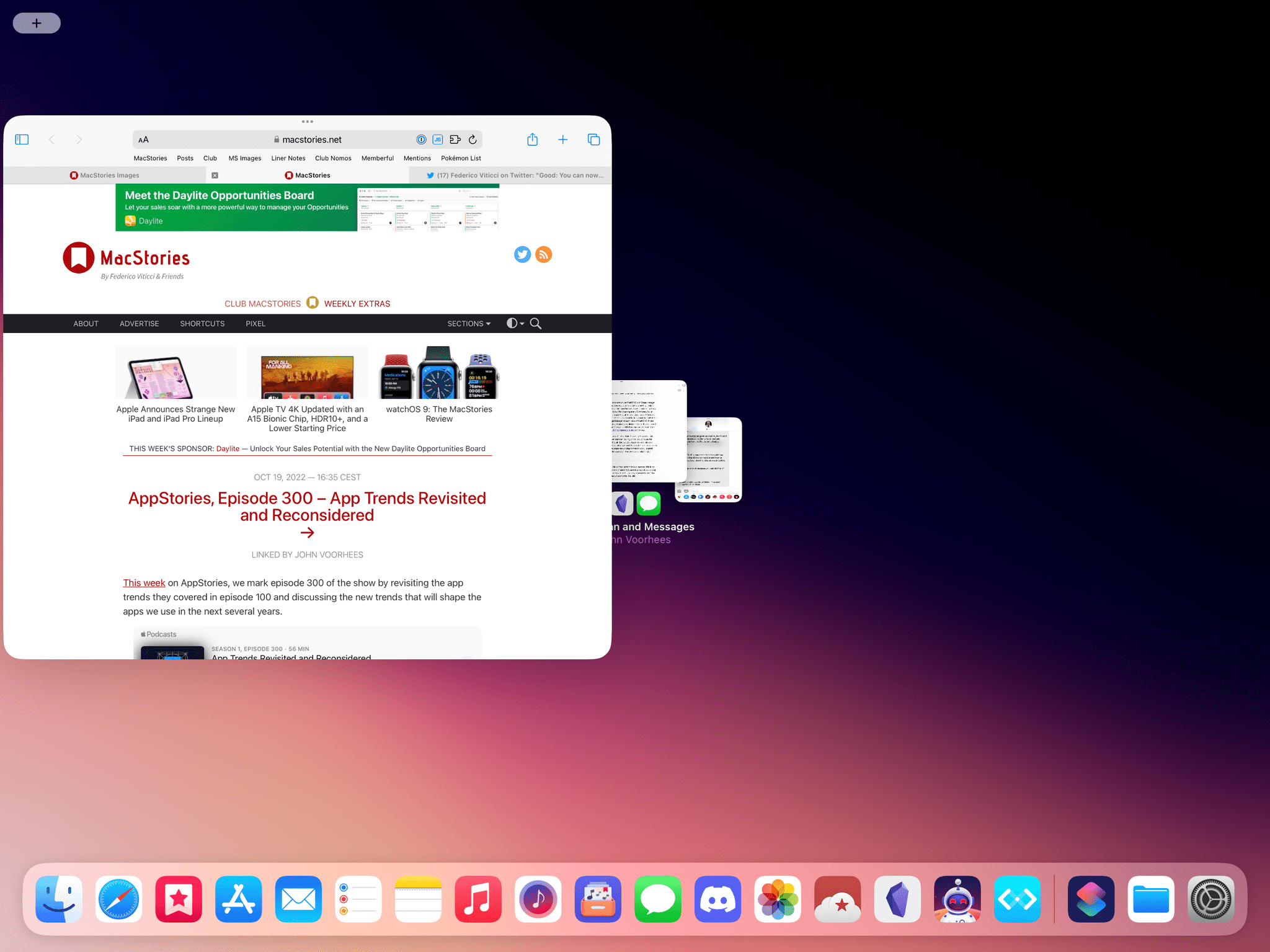
Task: Open the Weekly Extras link
Action: point(357,304)
